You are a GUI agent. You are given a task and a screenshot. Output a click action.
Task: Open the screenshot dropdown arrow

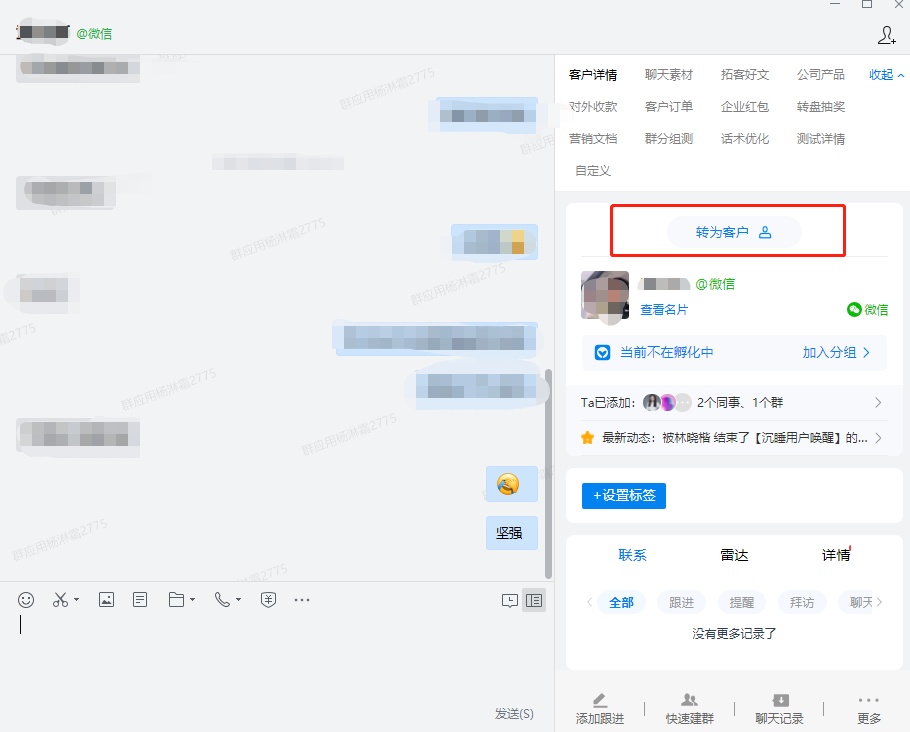(x=77, y=601)
